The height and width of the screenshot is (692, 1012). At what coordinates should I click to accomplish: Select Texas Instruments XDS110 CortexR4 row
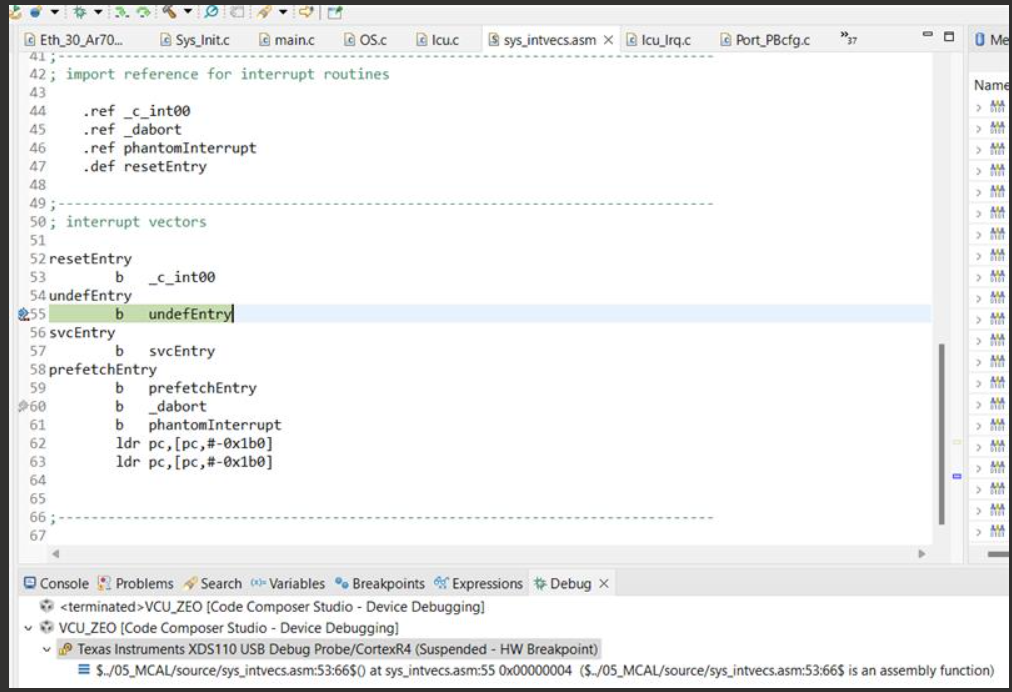tap(328, 649)
